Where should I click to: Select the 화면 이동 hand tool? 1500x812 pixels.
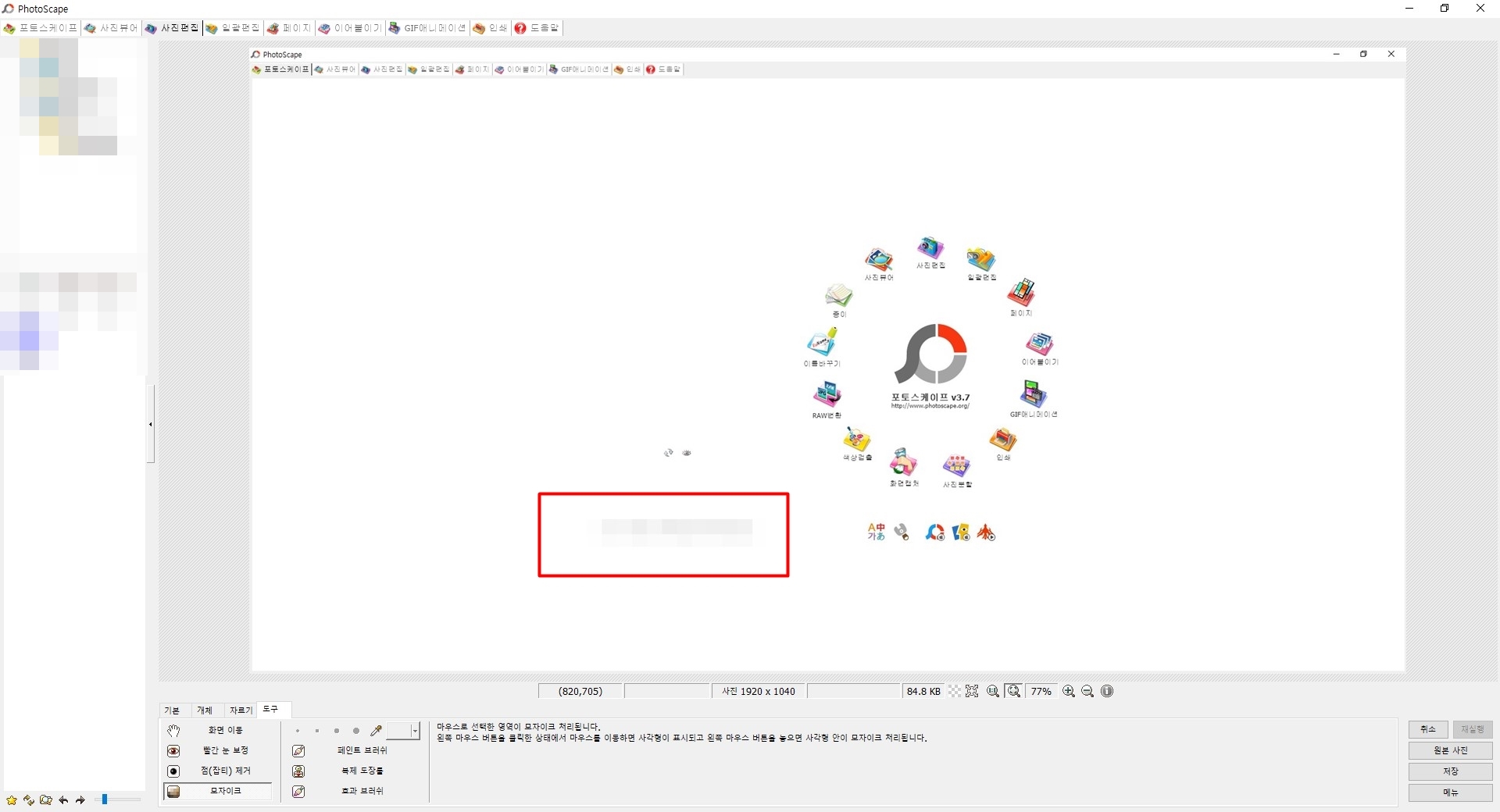(x=218, y=731)
